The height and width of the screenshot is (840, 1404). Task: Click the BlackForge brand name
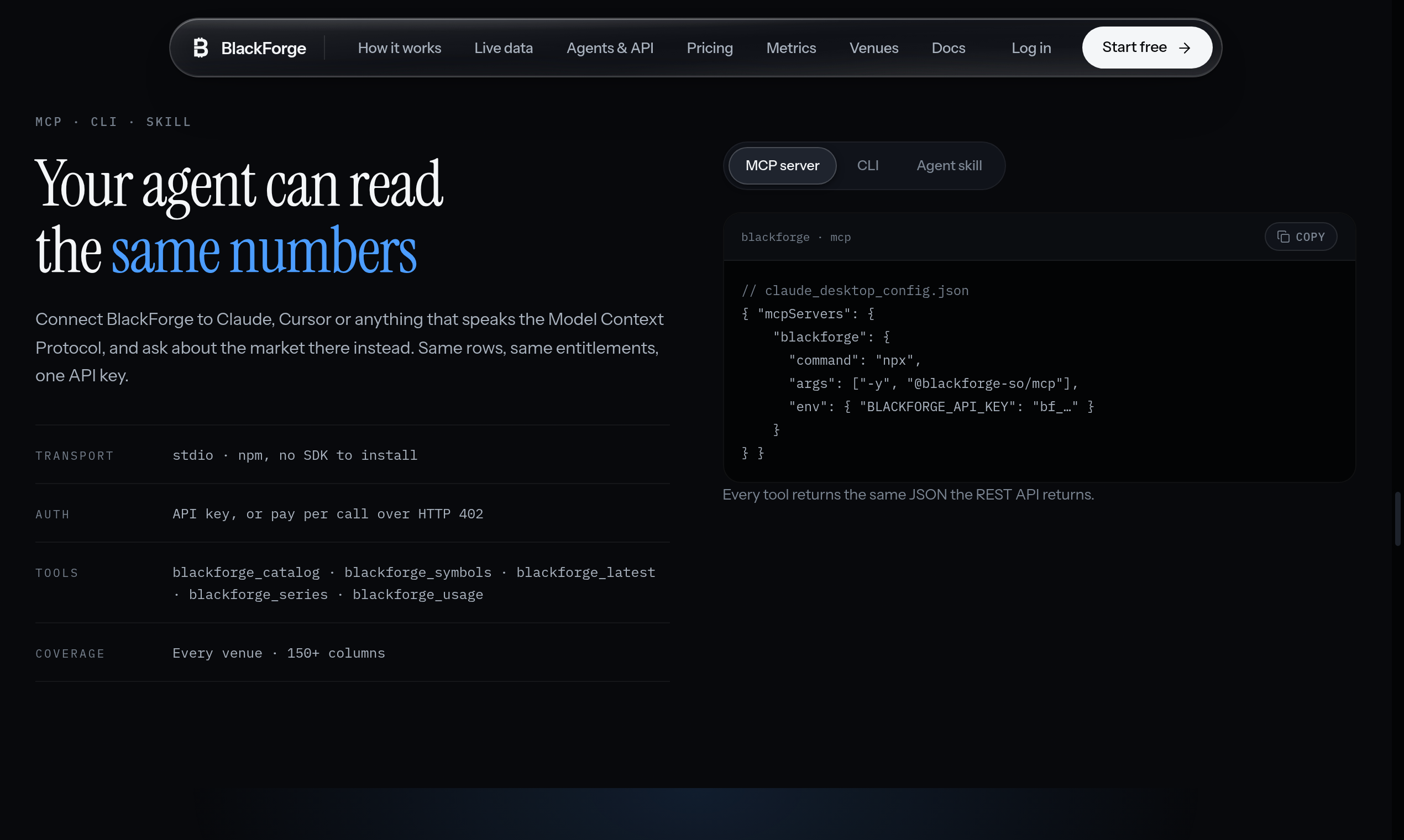[263, 49]
